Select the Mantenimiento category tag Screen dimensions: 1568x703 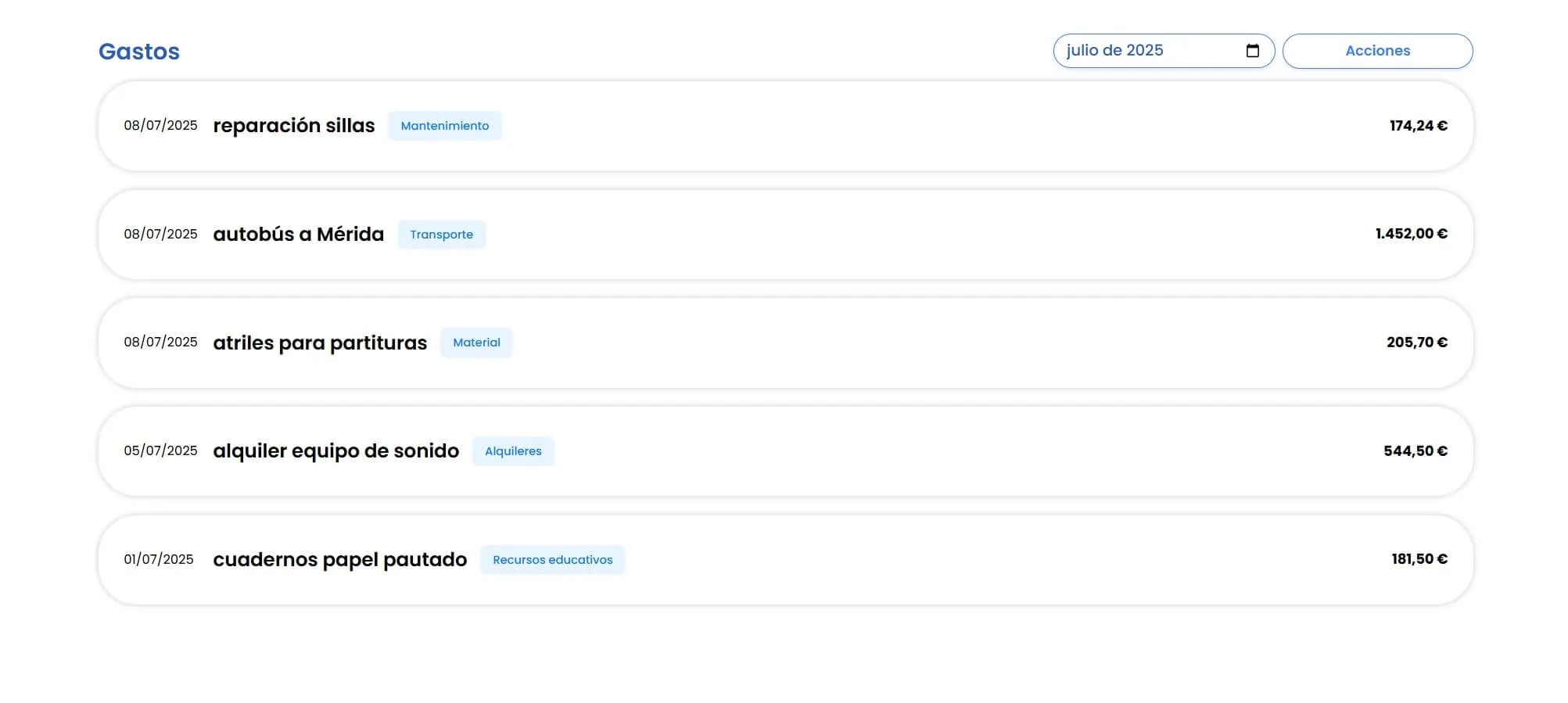pyautogui.click(x=444, y=126)
